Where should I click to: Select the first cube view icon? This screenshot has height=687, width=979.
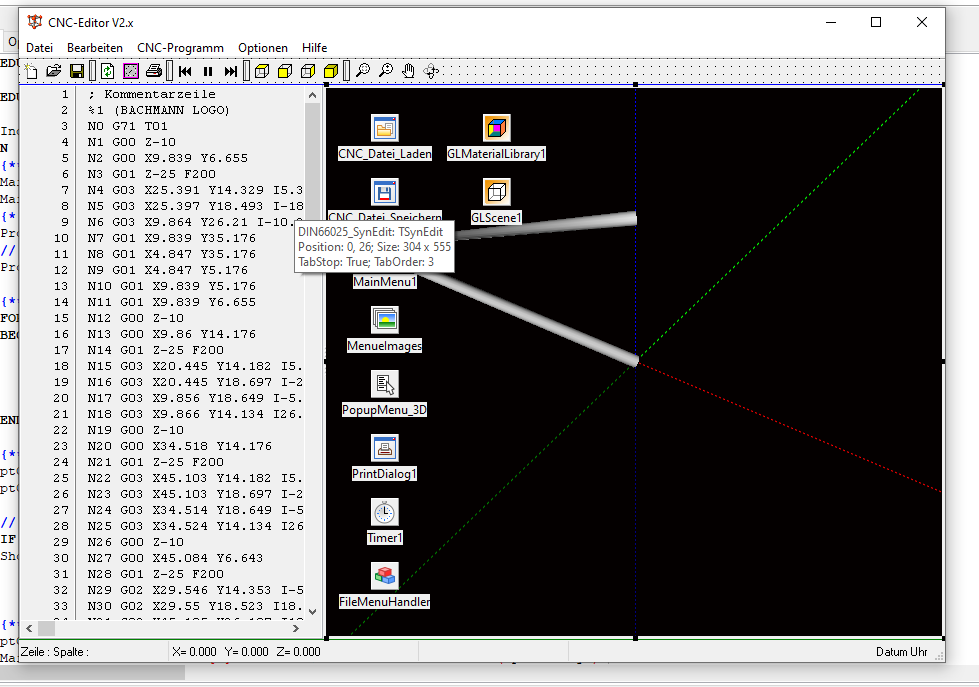(262, 71)
